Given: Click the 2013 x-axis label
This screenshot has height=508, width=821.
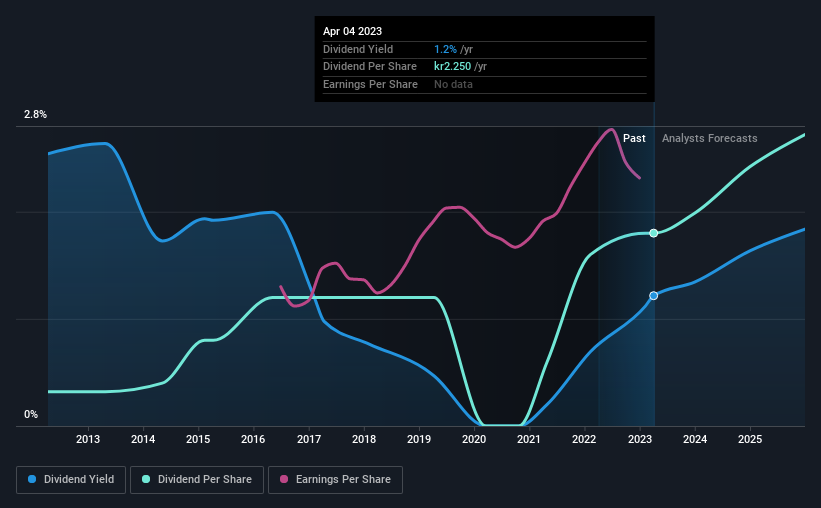Looking at the screenshot, I should point(88,439).
